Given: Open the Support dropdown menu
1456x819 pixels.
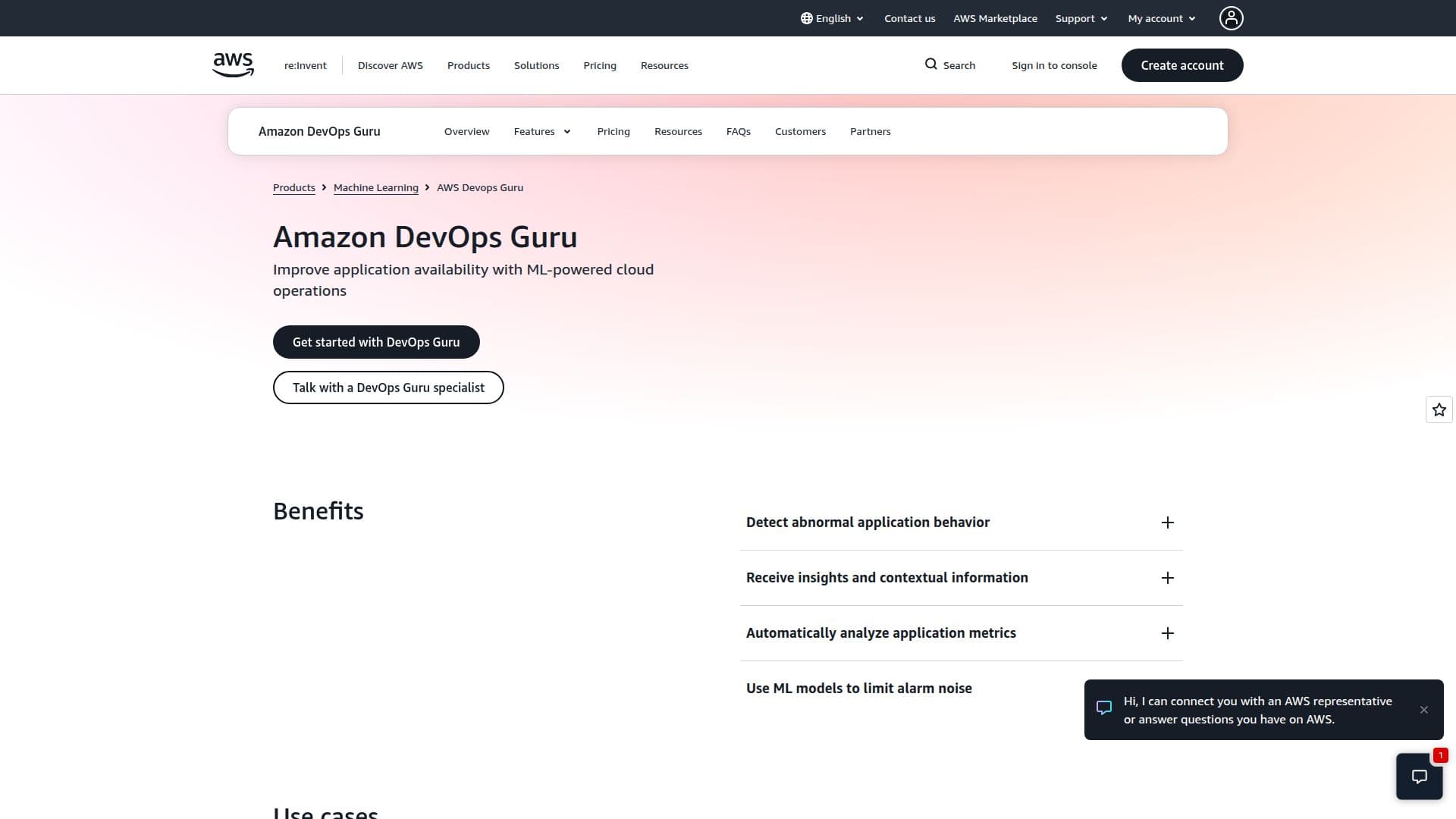Looking at the screenshot, I should pyautogui.click(x=1081, y=18).
